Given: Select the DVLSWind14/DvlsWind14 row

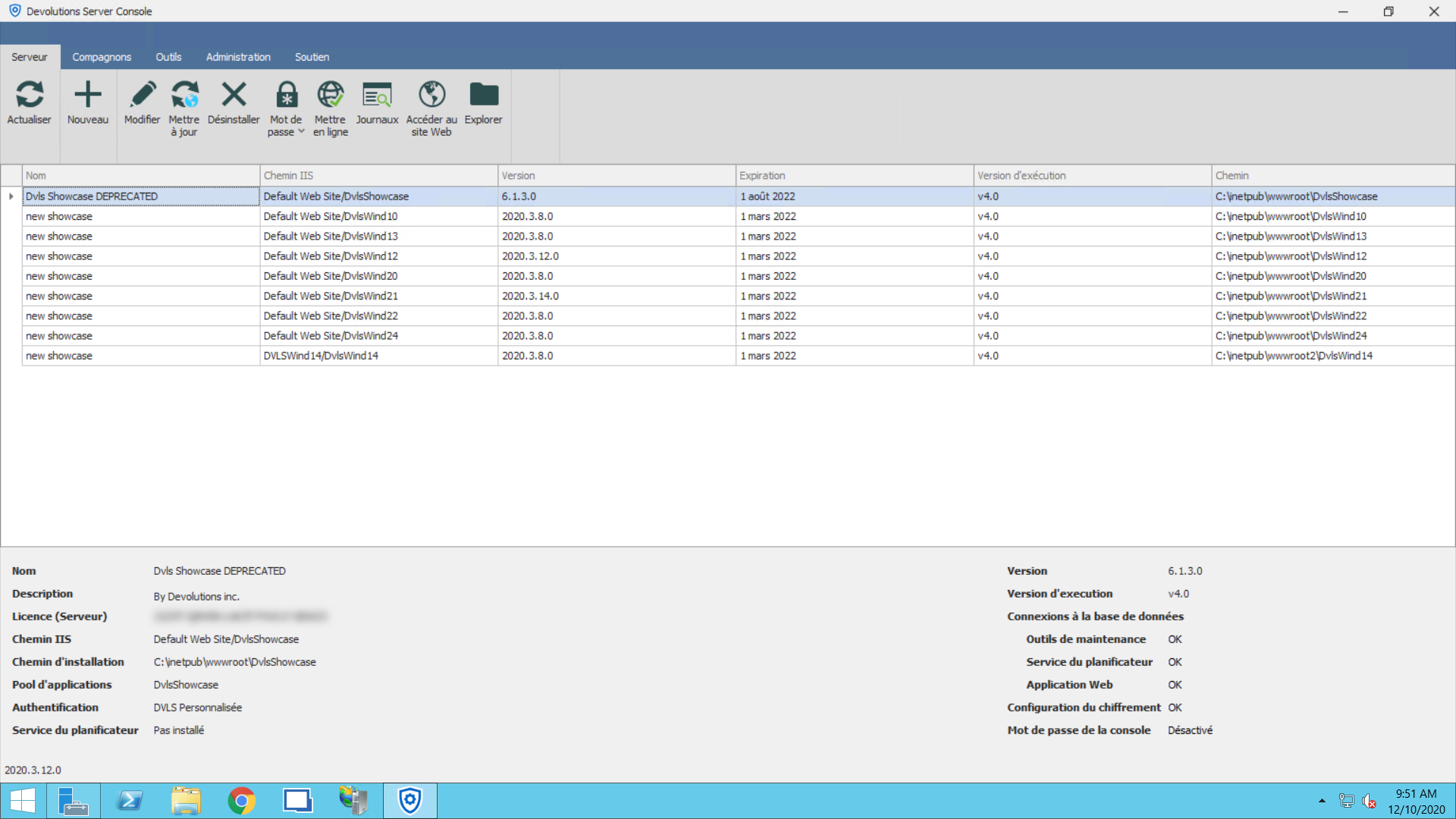Looking at the screenshot, I should point(321,356).
